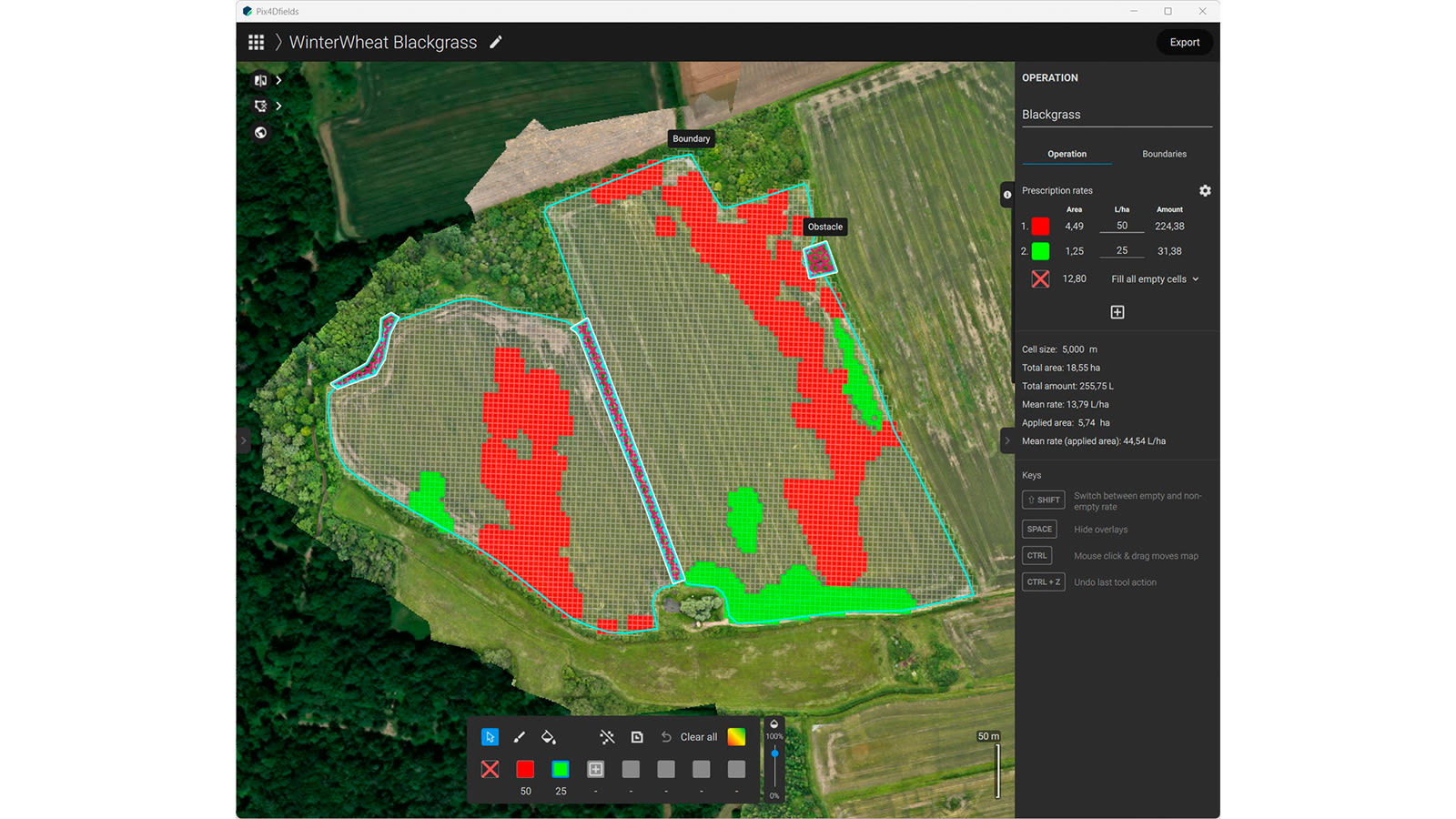Open the Export dropdown

tap(1184, 42)
